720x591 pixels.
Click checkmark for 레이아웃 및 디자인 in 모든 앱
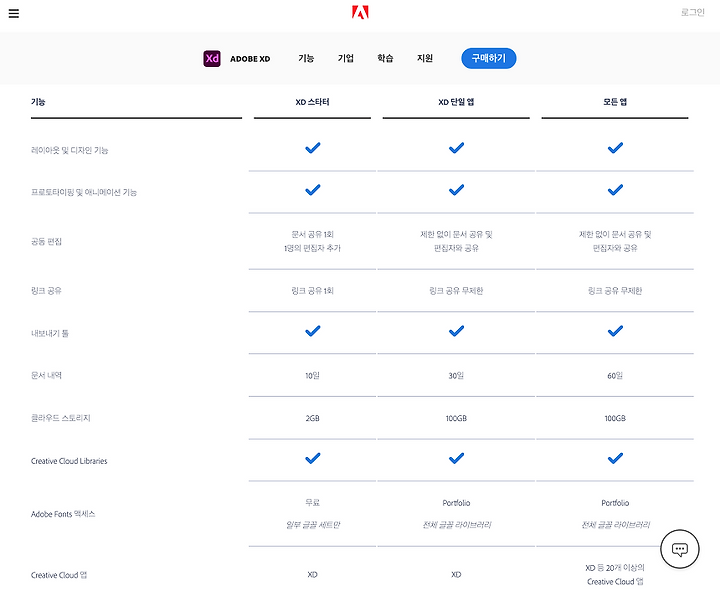[x=615, y=148]
